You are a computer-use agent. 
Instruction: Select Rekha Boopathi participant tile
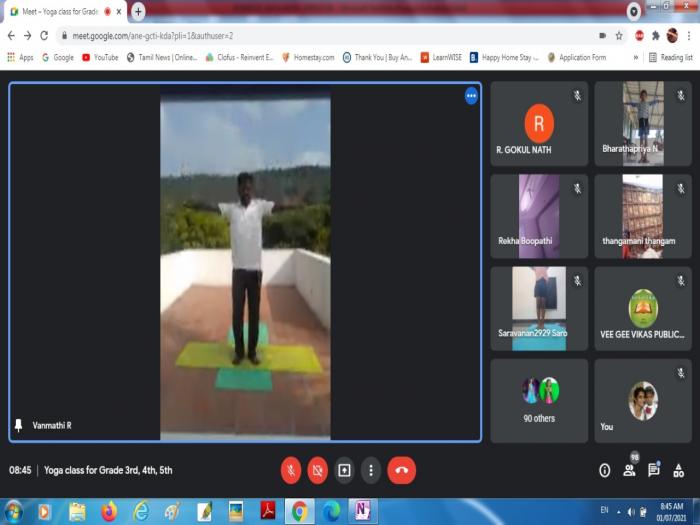click(x=539, y=216)
